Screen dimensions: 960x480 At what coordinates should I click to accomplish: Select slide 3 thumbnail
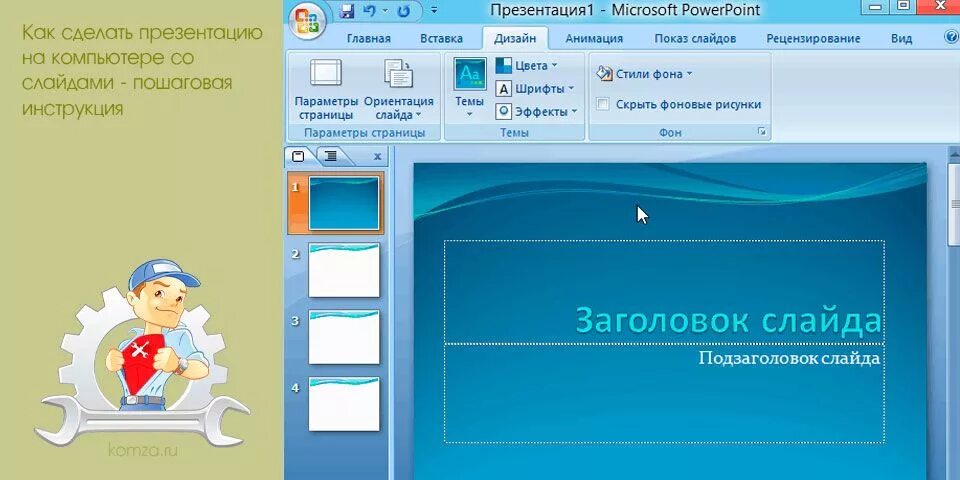coord(344,337)
